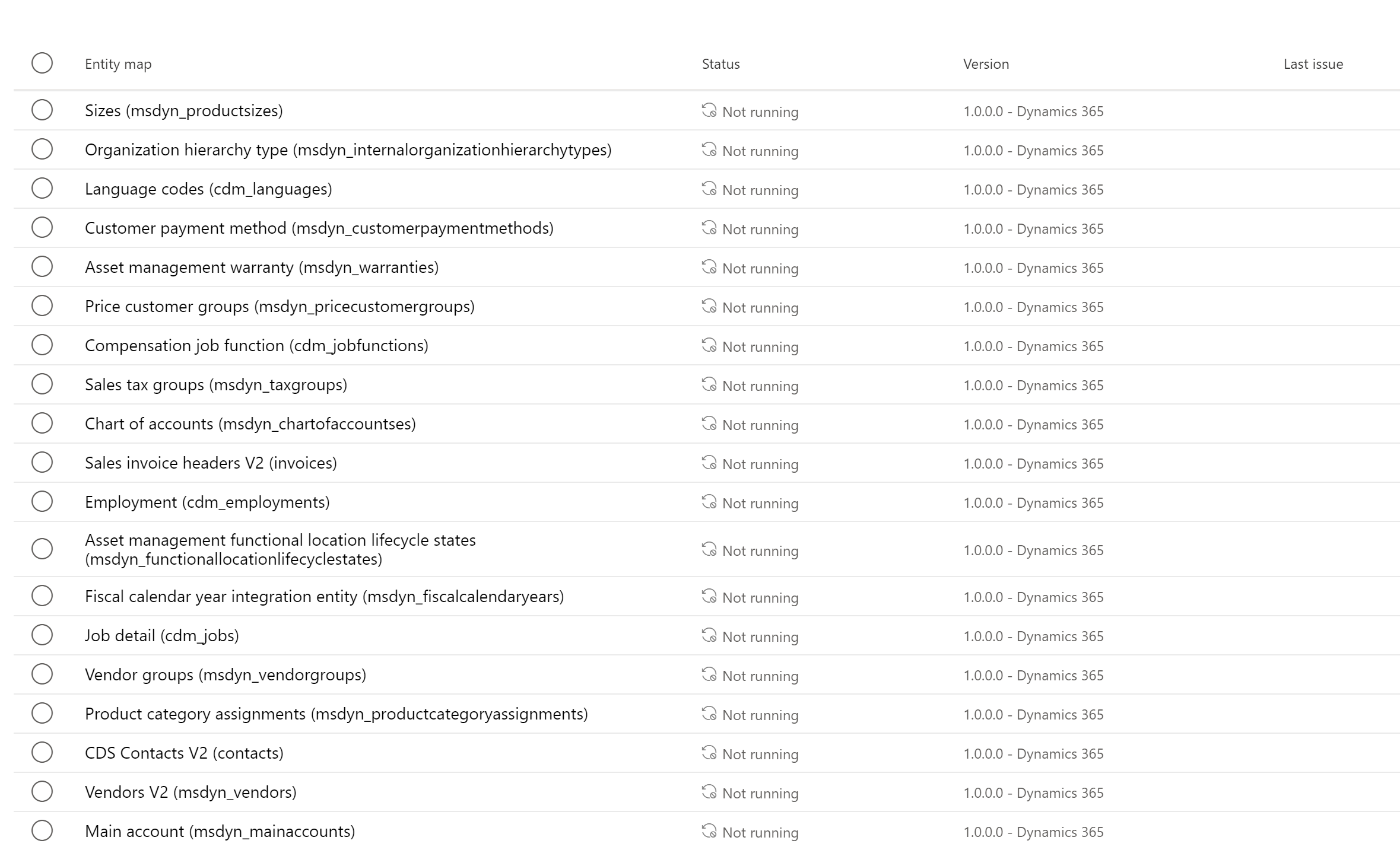Image resolution: width=1400 pixels, height=850 pixels.
Task: Click the status icon for the Vendors V2 row
Action: [x=709, y=792]
